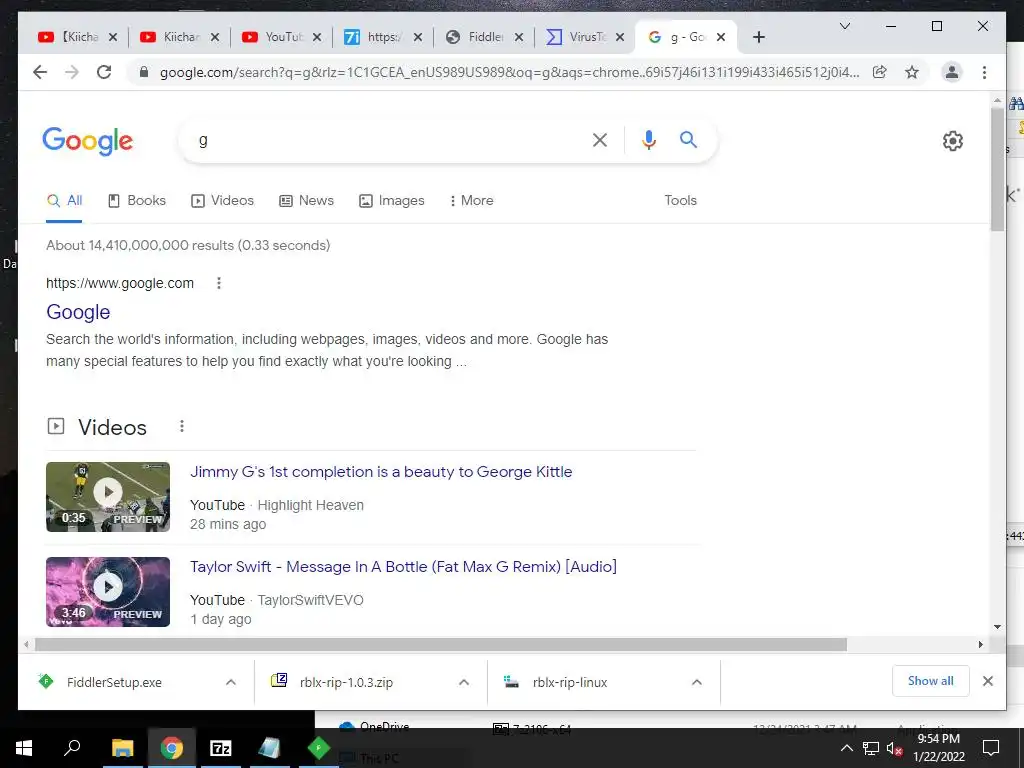The image size is (1024, 768).
Task: Select the All results tab
Action: coord(64,200)
